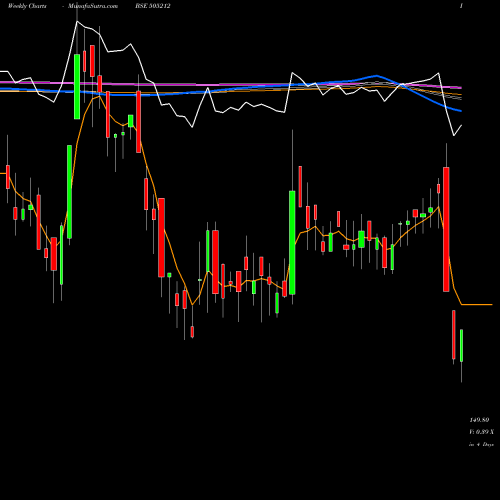Click the 'BSE 503212' symbol label
Viewport: 500px width, 500px height.
tap(153, 6)
